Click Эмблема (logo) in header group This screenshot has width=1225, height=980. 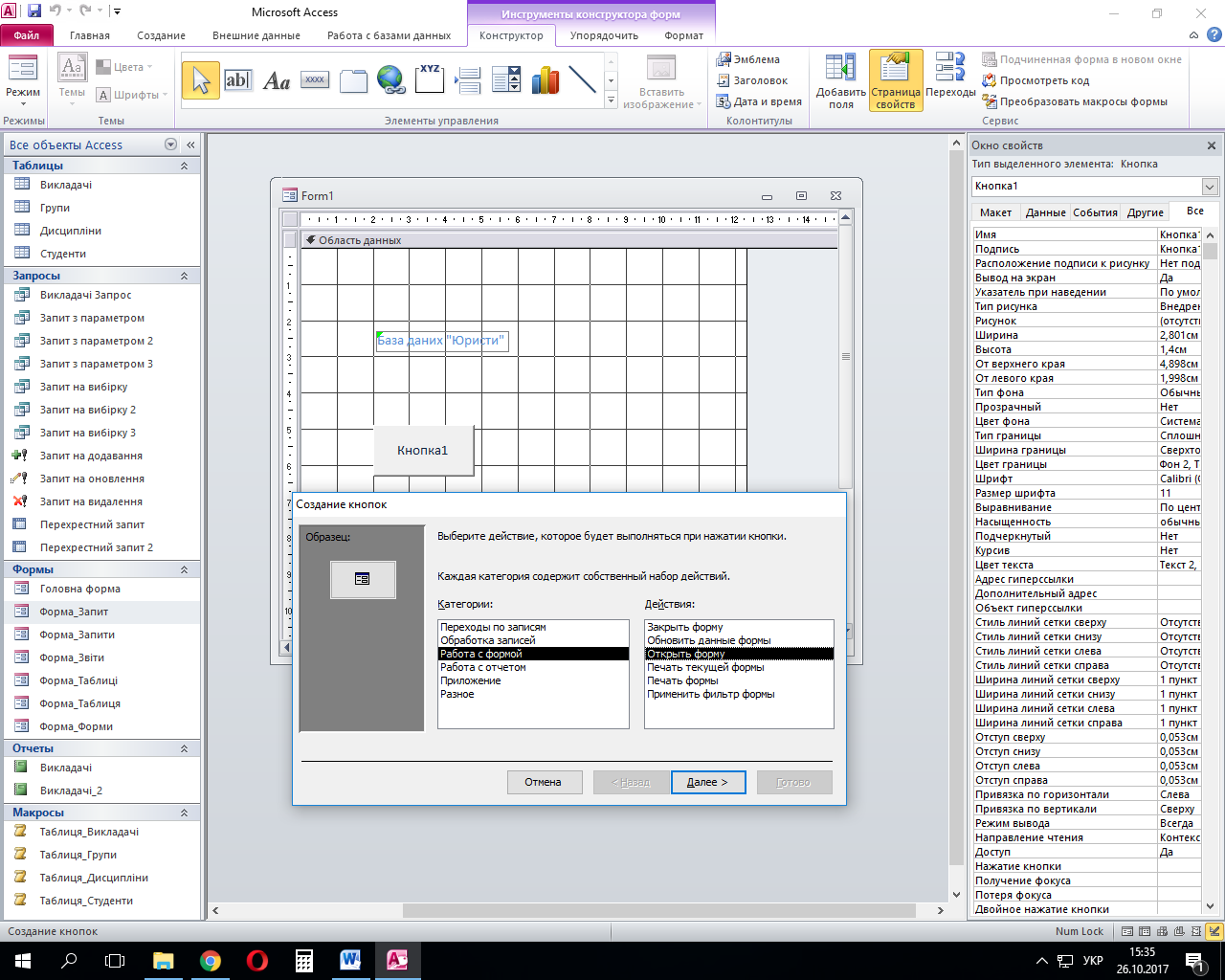[748, 59]
